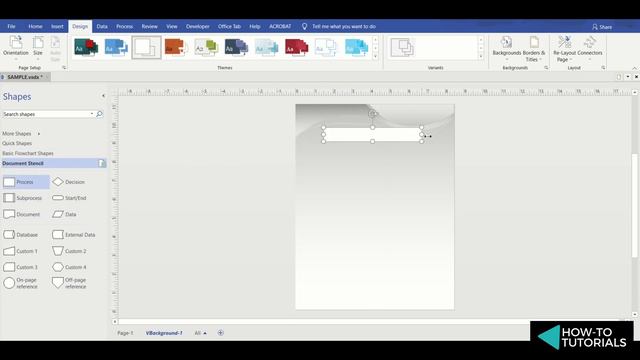The height and width of the screenshot is (360, 640).
Task: Open the All pages list
Action: click(x=200, y=333)
